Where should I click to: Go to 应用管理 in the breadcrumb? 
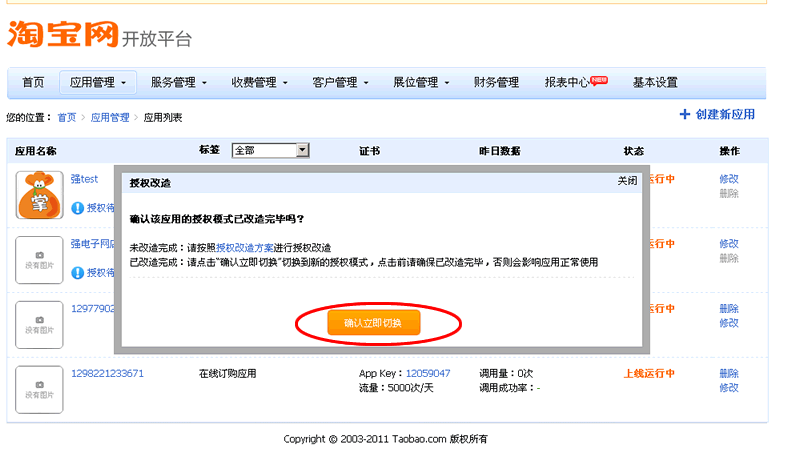tap(110, 118)
